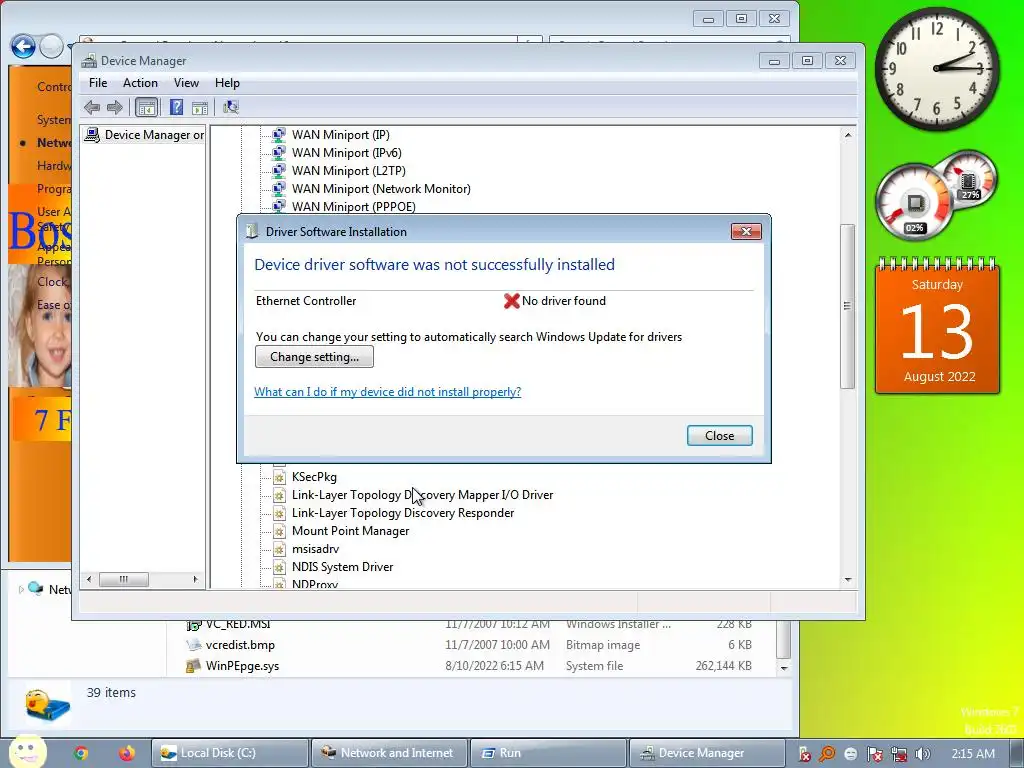
Task: Select Link-Layer Topology Discovery Mapper I/O Driver
Action: pos(422,495)
